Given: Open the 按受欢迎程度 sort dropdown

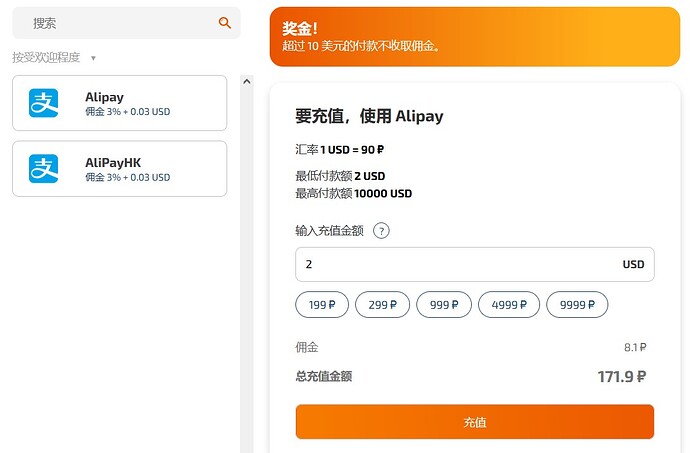Looking at the screenshot, I should pyautogui.click(x=54, y=58).
